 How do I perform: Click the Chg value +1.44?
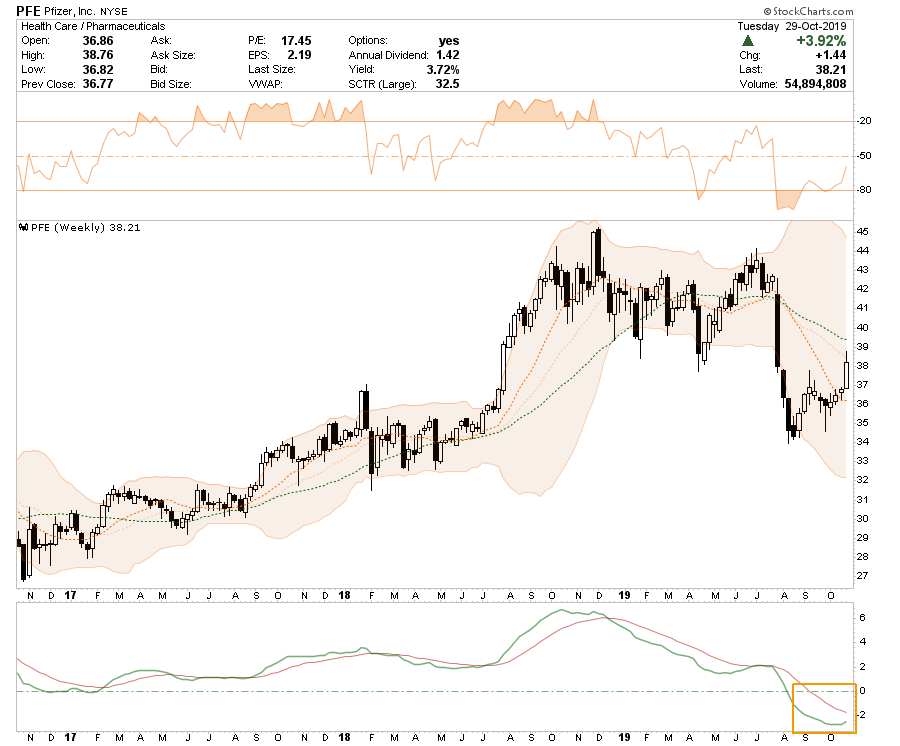point(831,55)
